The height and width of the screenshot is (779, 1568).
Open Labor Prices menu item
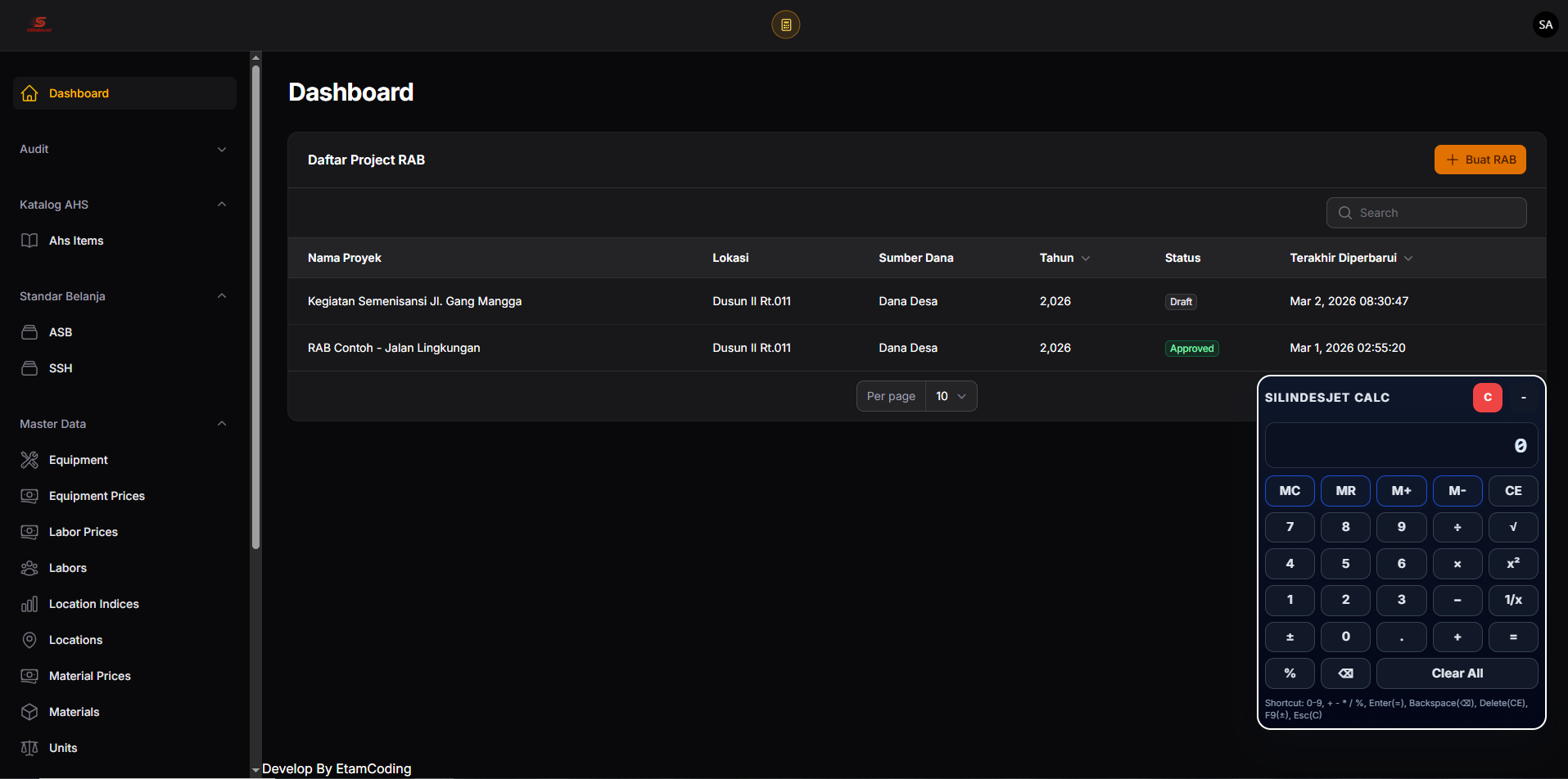(x=84, y=532)
